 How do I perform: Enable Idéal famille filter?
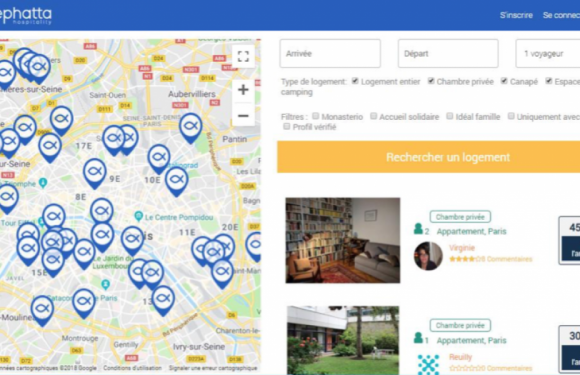tap(449, 116)
